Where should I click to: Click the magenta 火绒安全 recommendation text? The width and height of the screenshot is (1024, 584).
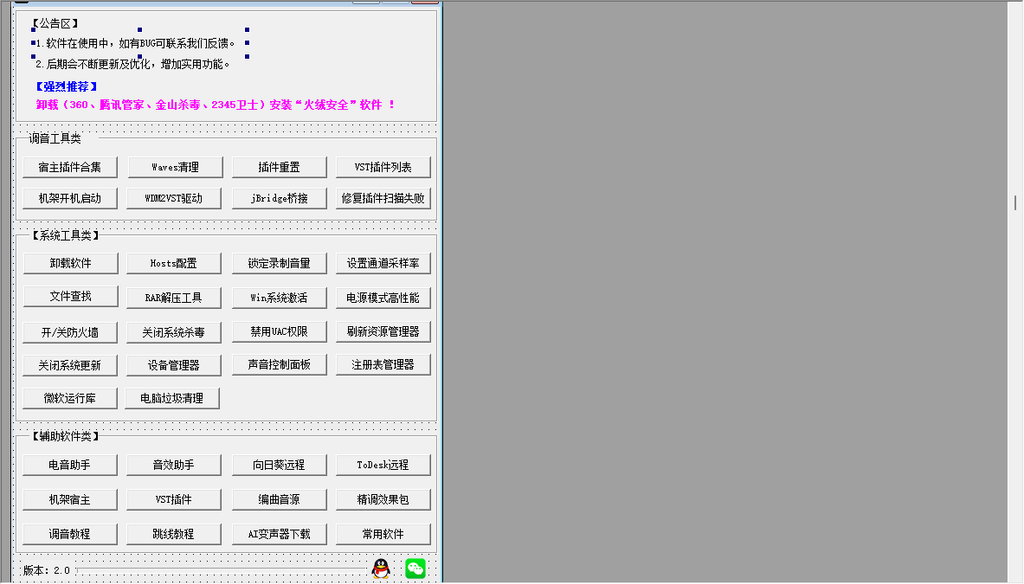(216, 105)
